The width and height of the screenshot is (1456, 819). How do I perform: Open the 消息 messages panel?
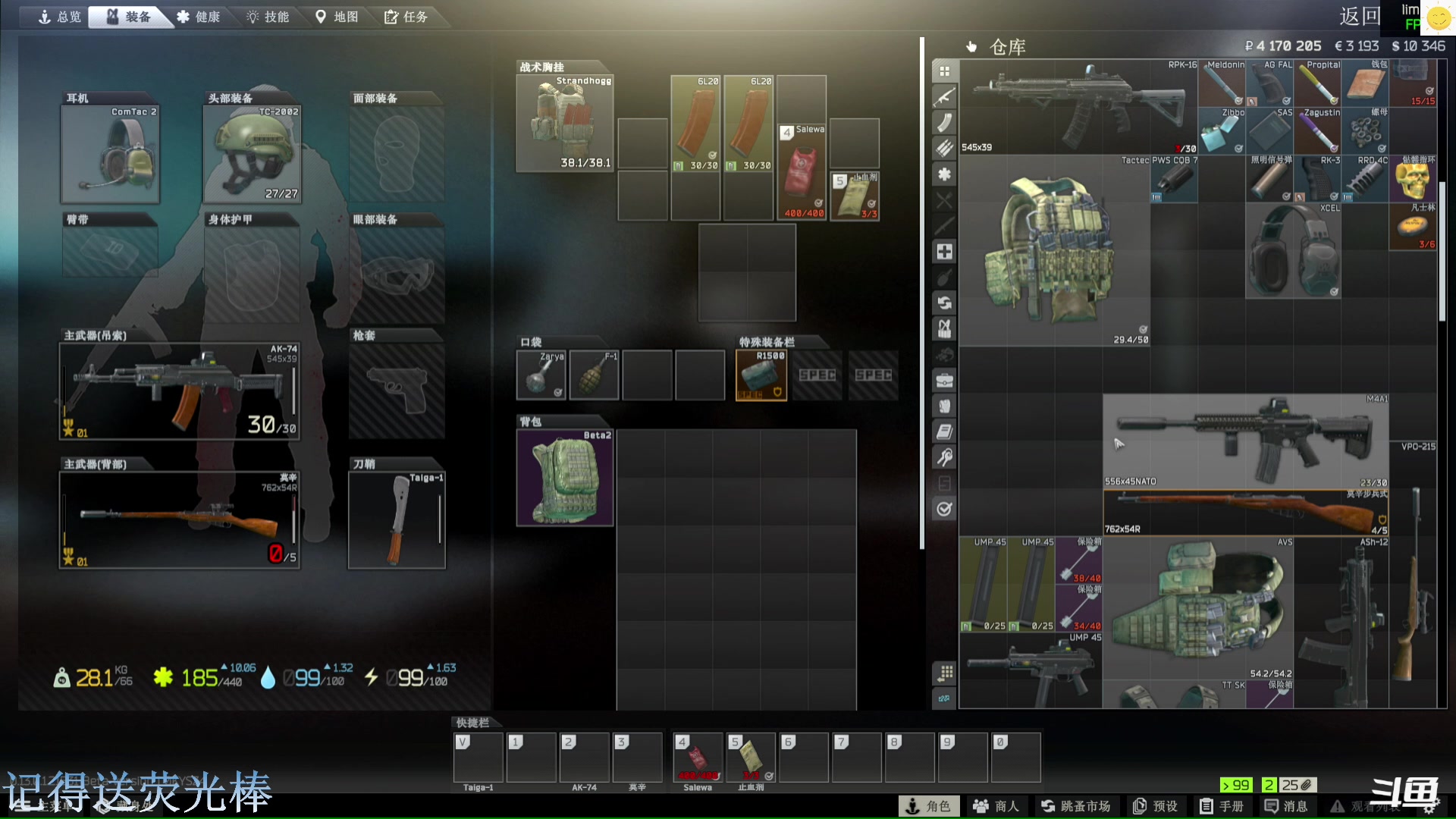(x=1286, y=806)
